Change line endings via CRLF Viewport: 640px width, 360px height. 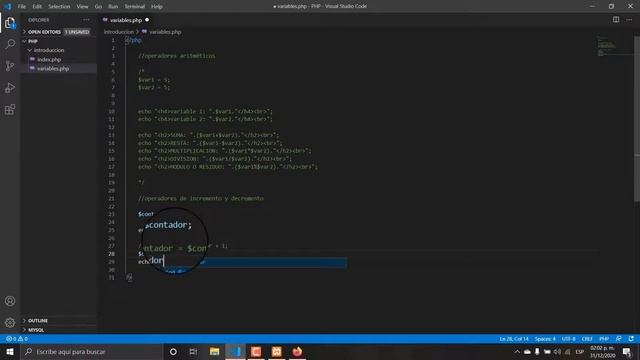[x=587, y=339]
